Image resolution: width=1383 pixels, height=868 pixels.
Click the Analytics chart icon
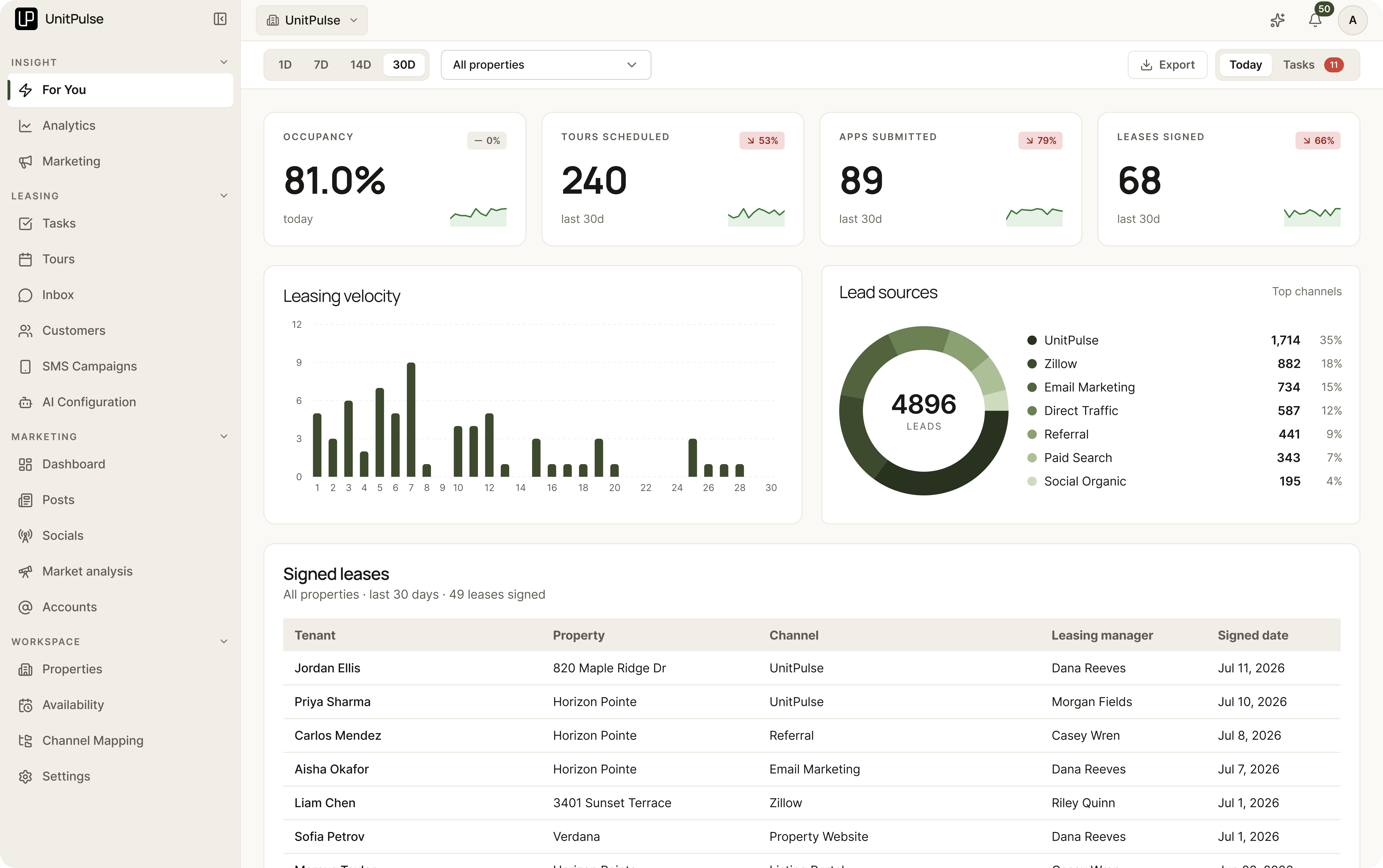click(x=25, y=126)
